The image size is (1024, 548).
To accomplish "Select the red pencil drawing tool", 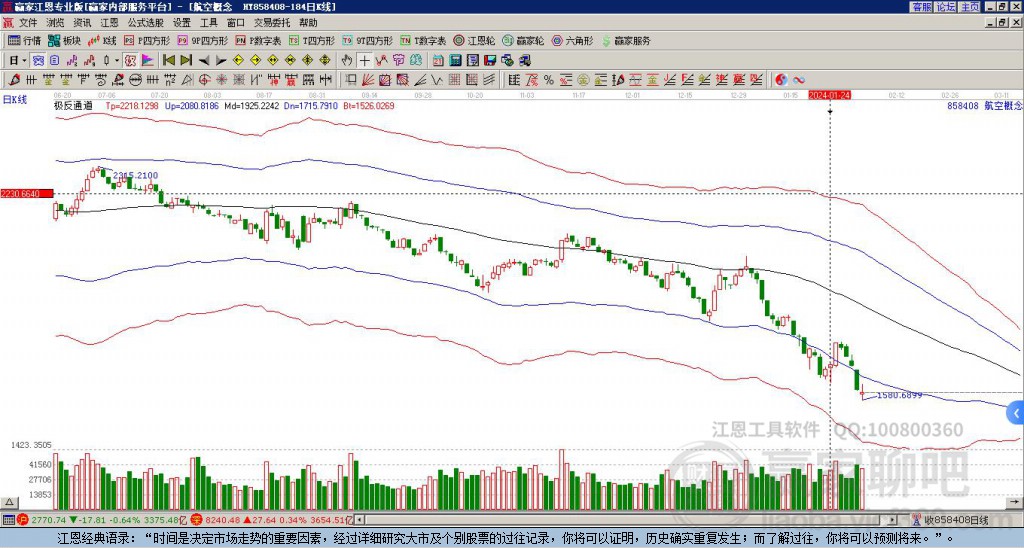I will click(x=14, y=80).
